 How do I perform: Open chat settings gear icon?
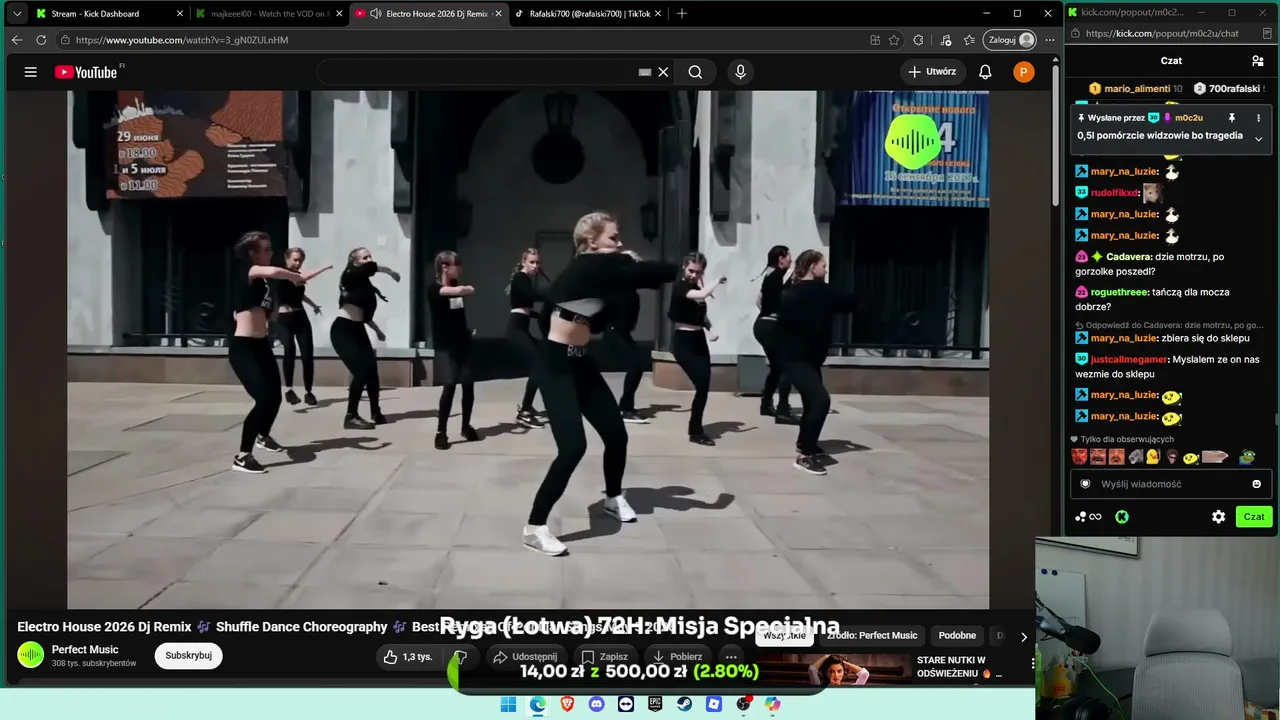pyautogui.click(x=1218, y=517)
